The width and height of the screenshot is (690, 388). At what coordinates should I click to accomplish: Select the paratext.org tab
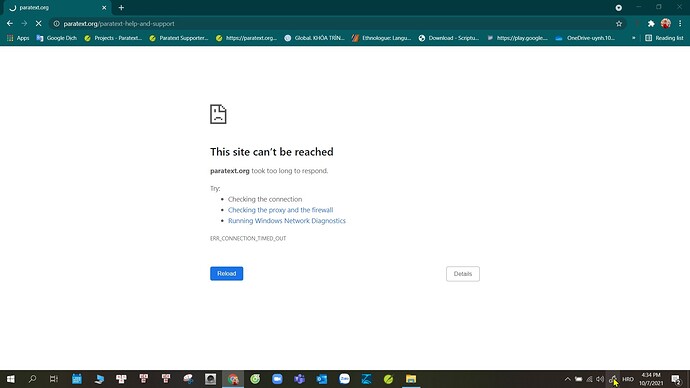point(57,7)
